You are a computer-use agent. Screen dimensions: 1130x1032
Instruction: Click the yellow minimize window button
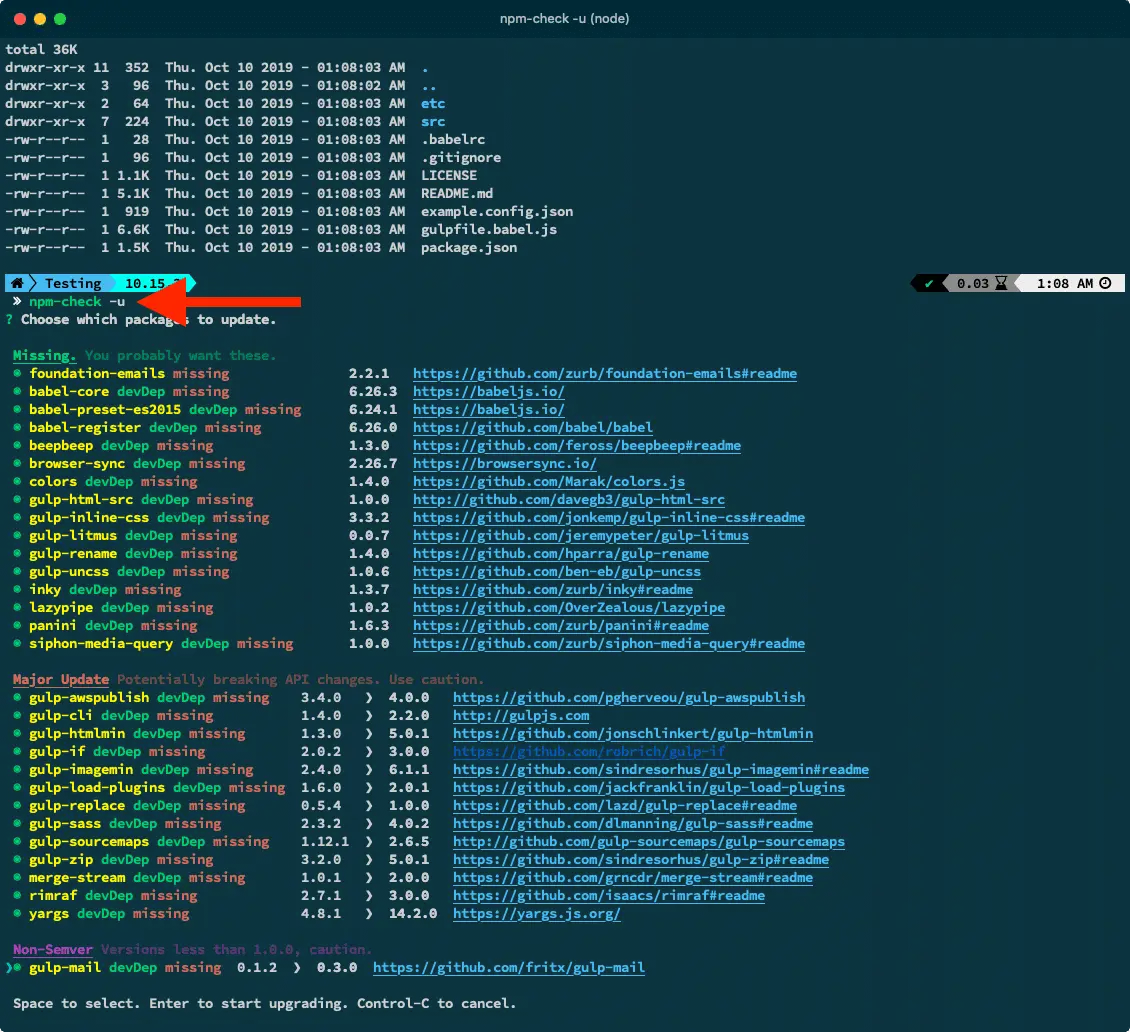point(40,19)
